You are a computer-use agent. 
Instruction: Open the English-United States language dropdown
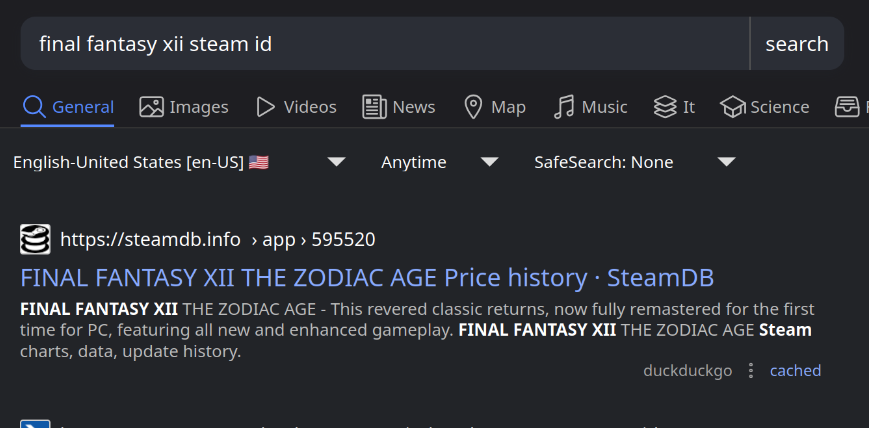178,162
